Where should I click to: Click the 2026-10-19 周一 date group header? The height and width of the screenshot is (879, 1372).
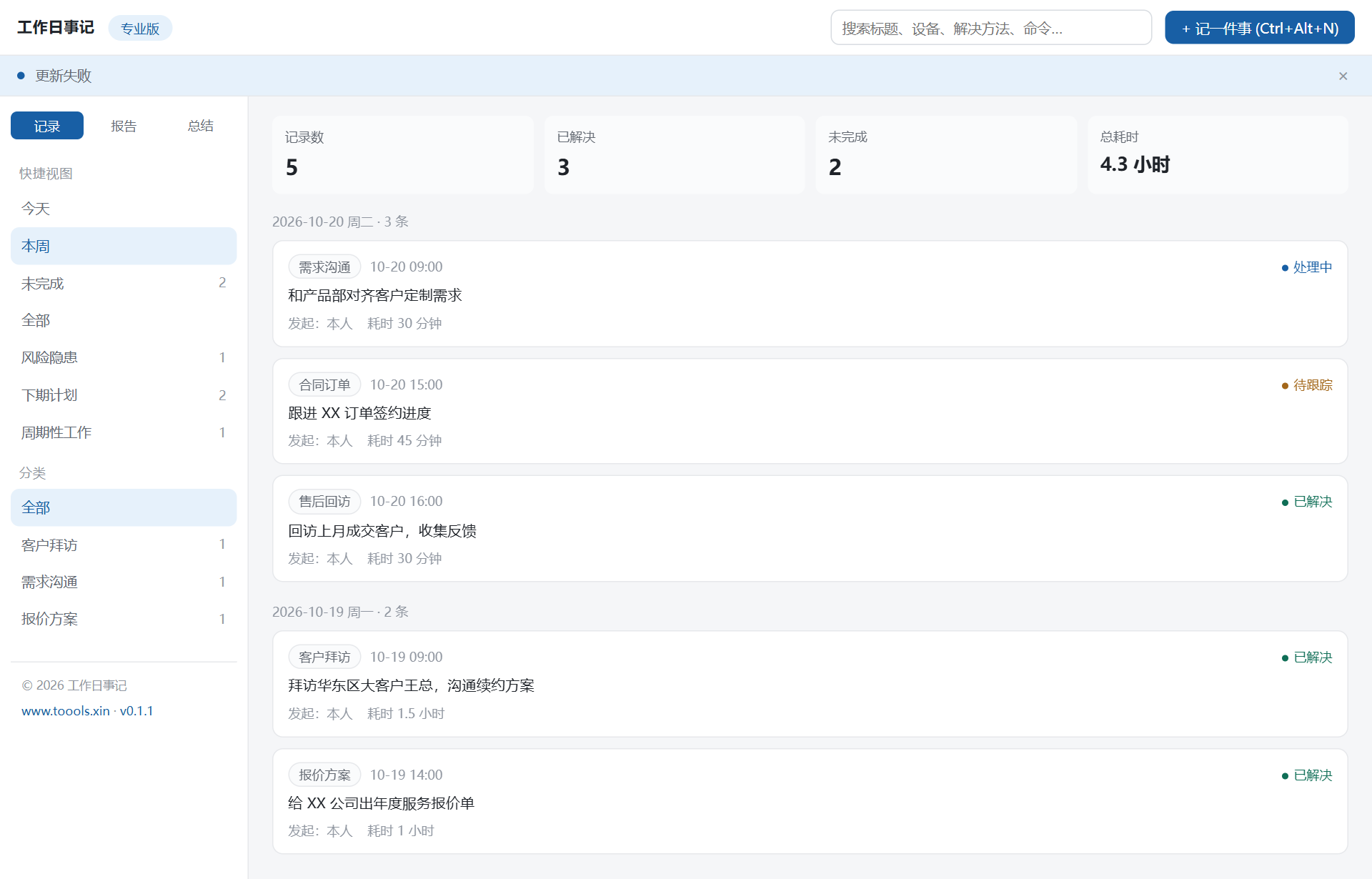tap(340, 612)
